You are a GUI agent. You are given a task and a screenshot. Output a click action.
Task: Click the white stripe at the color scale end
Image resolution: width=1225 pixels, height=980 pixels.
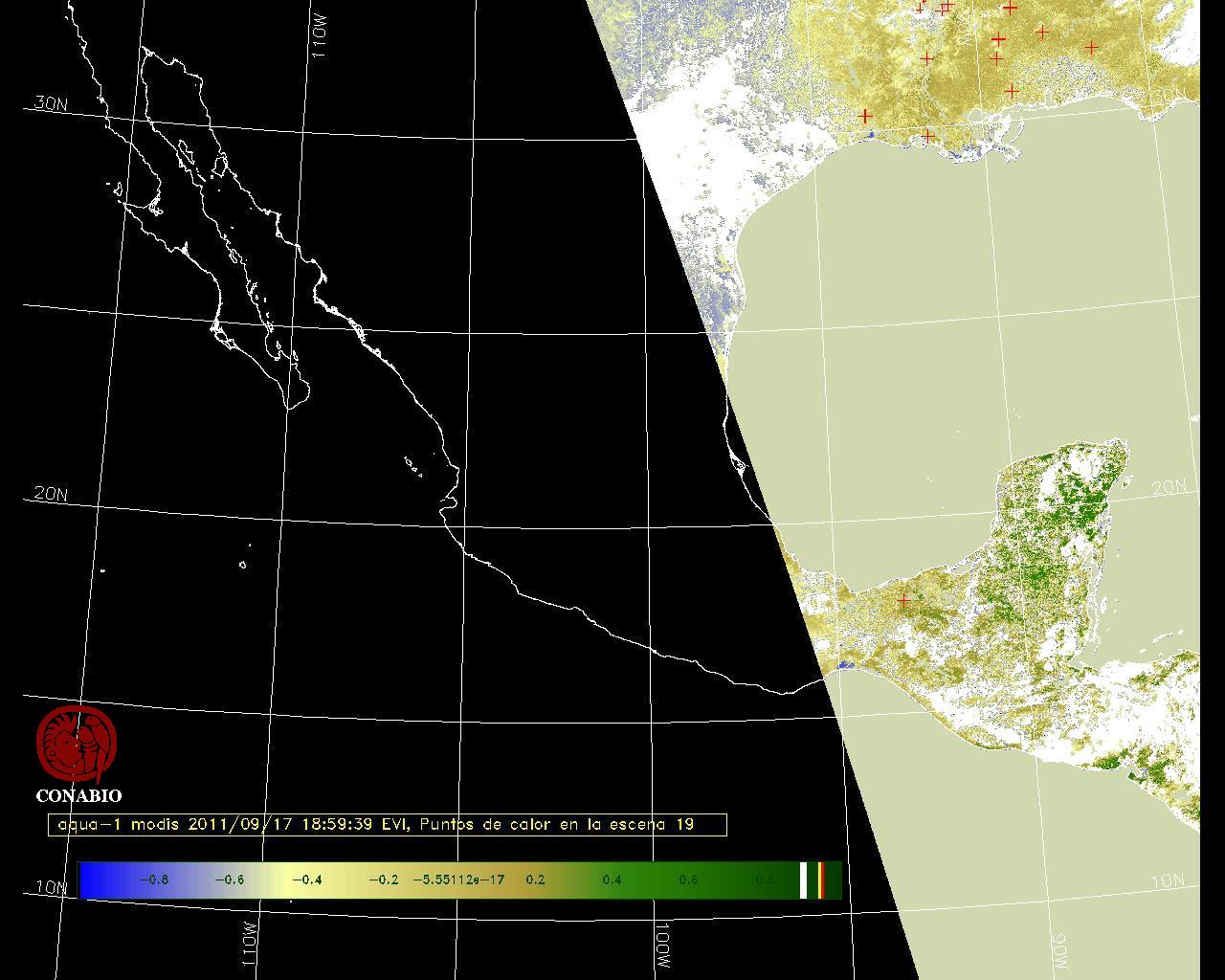pyautogui.click(x=803, y=880)
